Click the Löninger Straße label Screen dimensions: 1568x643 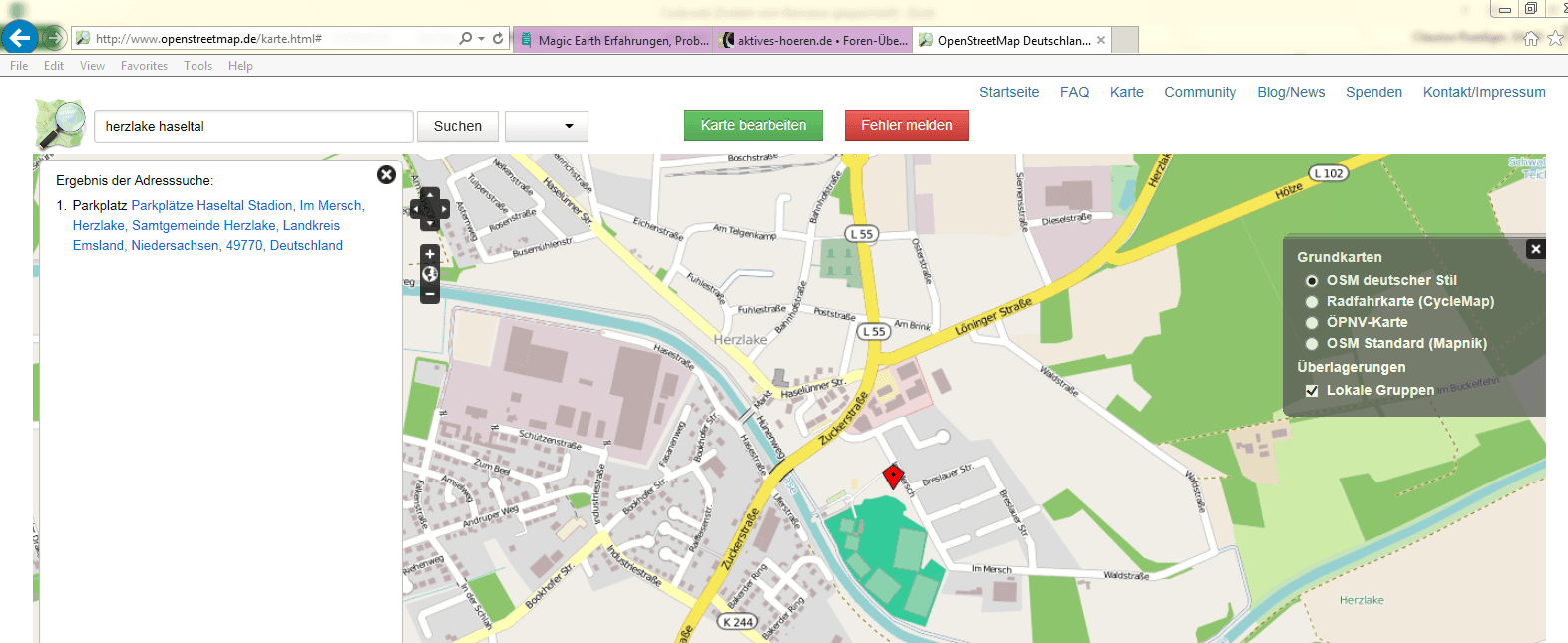[992, 316]
